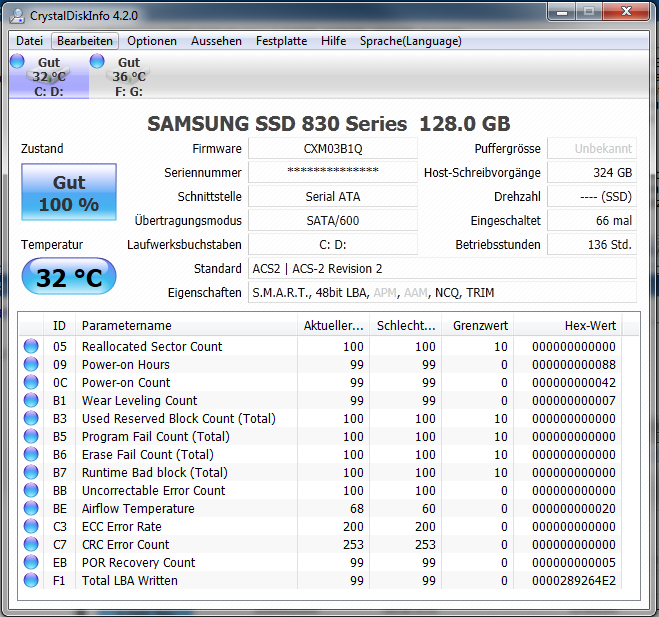Click the Standard field ACS2 | ACS-2 Revision 2
Viewport: 659px width, 617px height.
tap(442, 268)
